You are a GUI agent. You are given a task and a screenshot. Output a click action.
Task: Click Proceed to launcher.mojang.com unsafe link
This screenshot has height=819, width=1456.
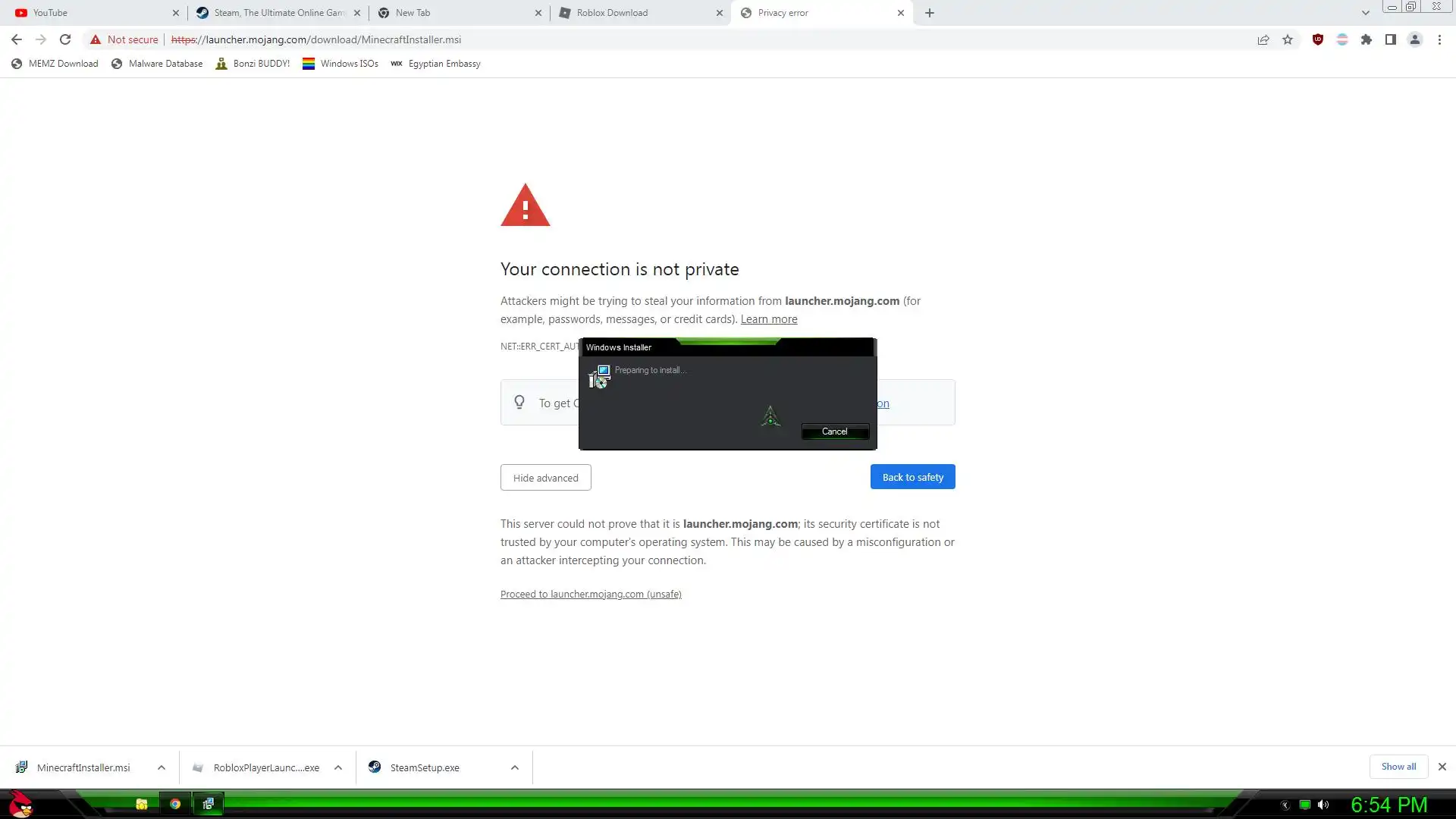[591, 594]
